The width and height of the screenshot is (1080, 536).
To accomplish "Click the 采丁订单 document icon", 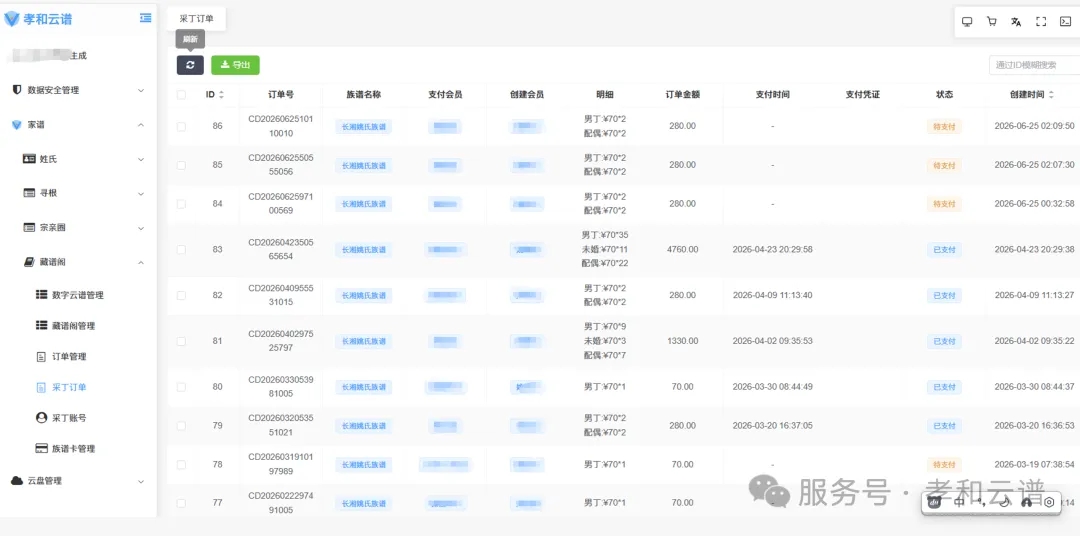I will tap(40, 387).
